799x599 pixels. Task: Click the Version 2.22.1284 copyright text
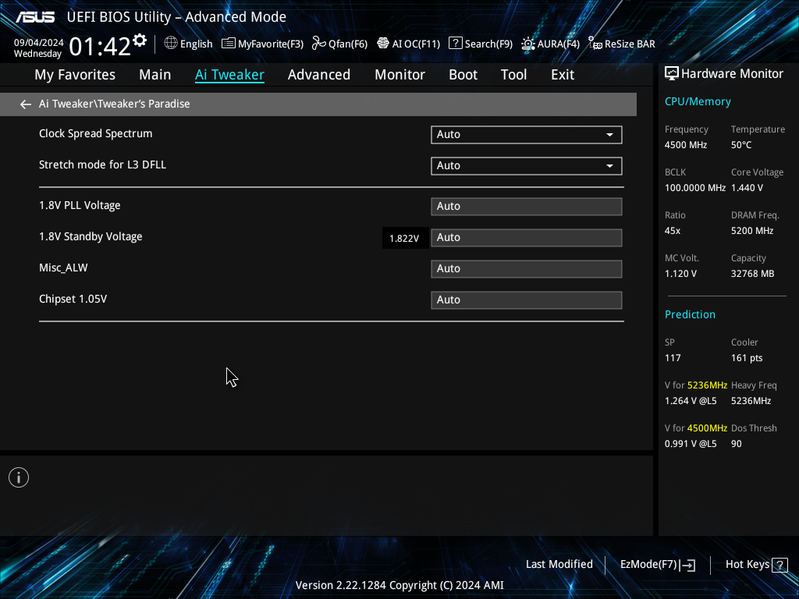click(400, 586)
